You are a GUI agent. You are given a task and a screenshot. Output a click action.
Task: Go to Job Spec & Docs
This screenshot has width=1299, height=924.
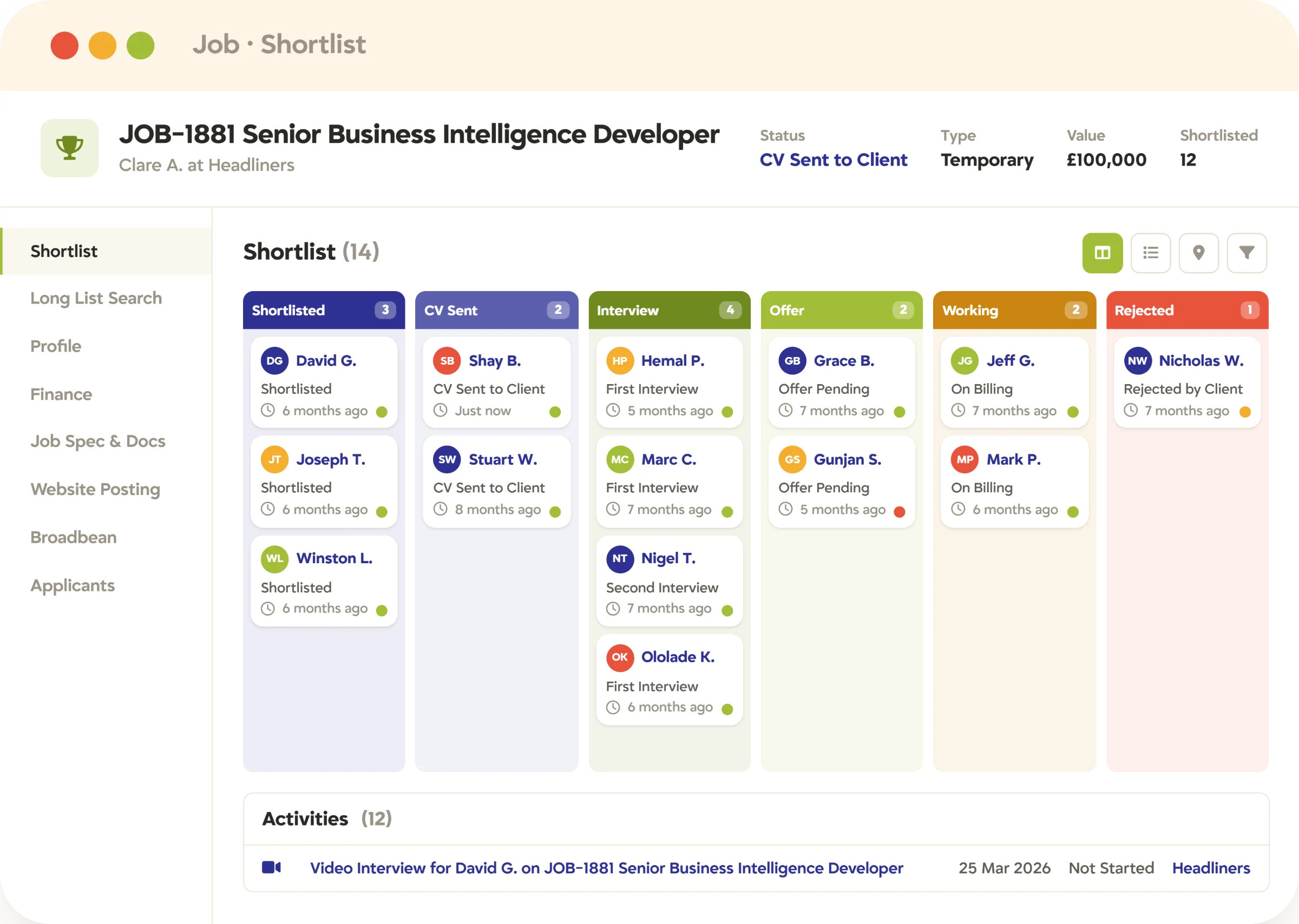pyautogui.click(x=98, y=441)
